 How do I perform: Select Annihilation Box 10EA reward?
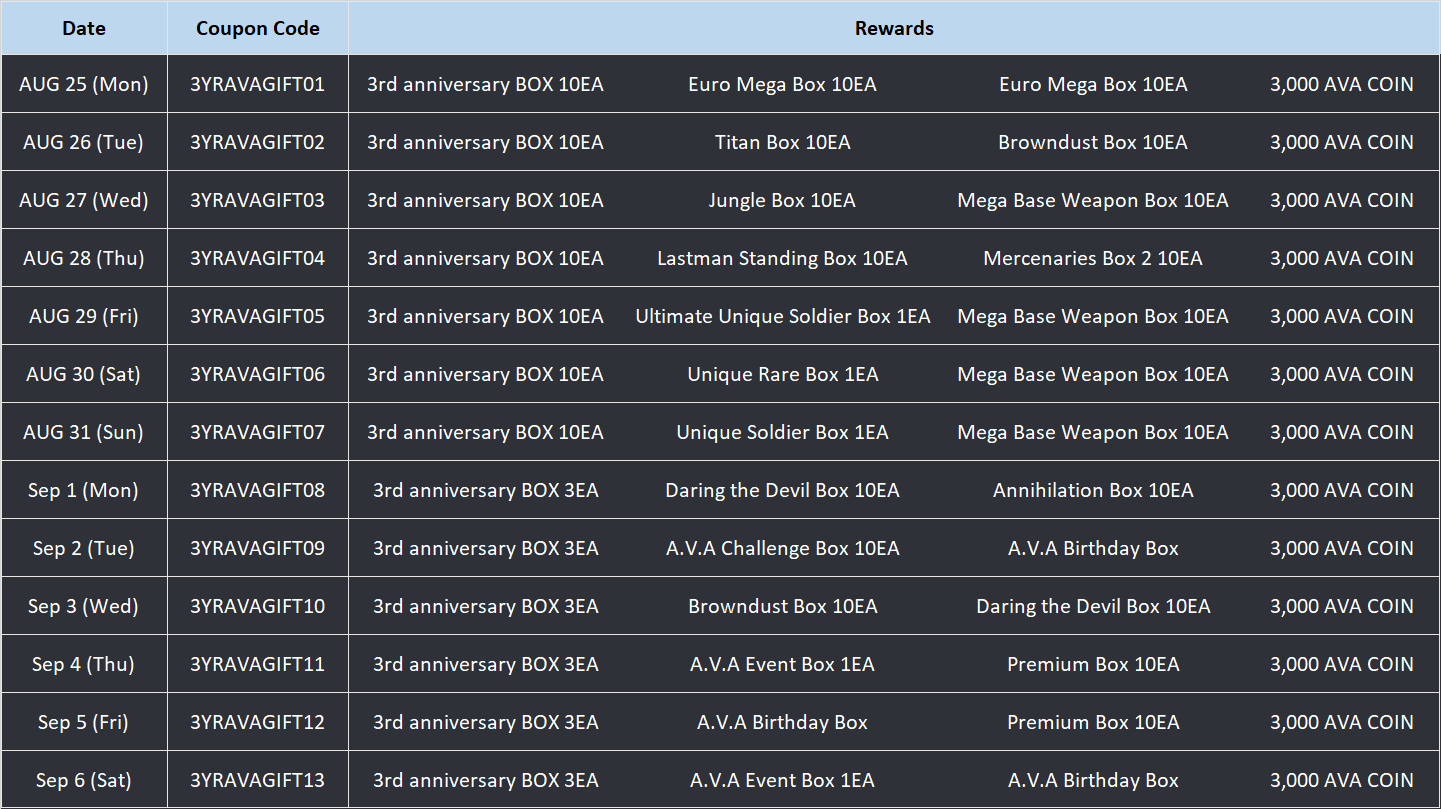click(x=1093, y=490)
